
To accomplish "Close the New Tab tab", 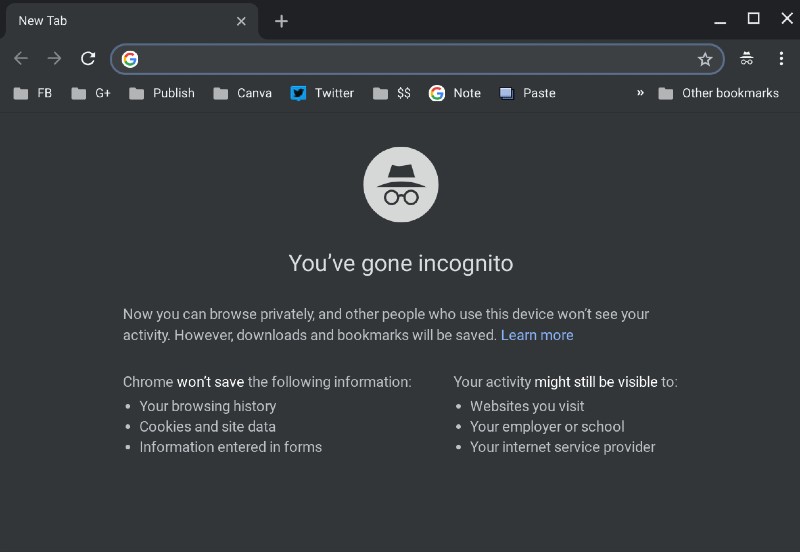I will point(241,21).
